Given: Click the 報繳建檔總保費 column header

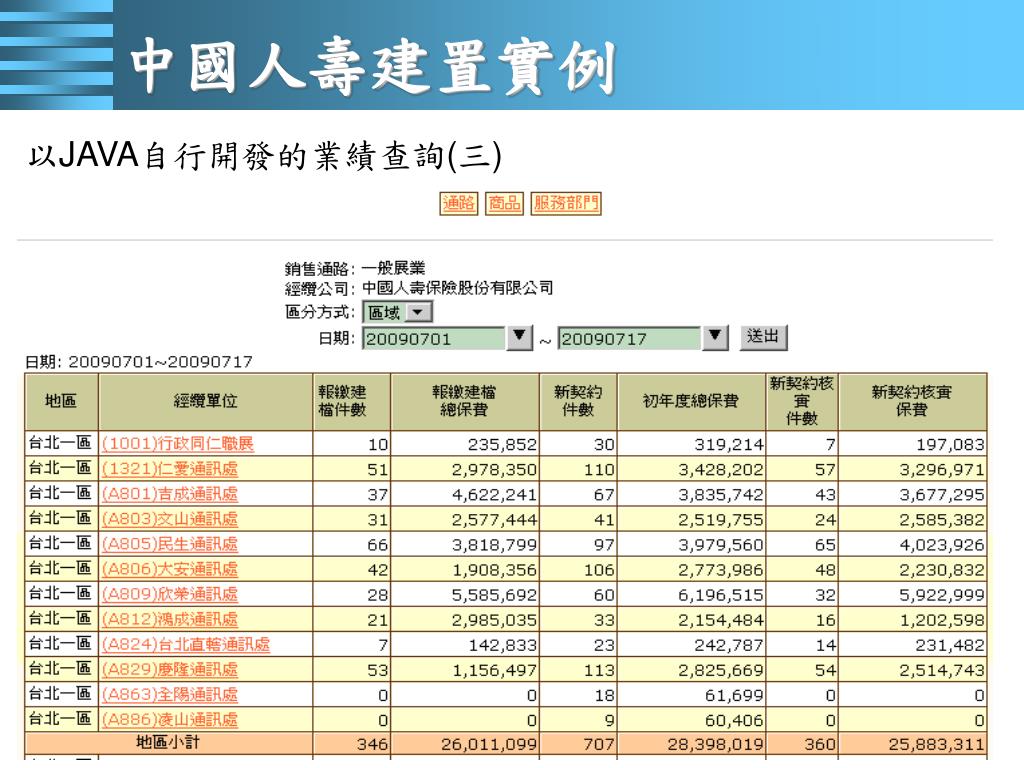Looking at the screenshot, I should pyautogui.click(x=464, y=401).
